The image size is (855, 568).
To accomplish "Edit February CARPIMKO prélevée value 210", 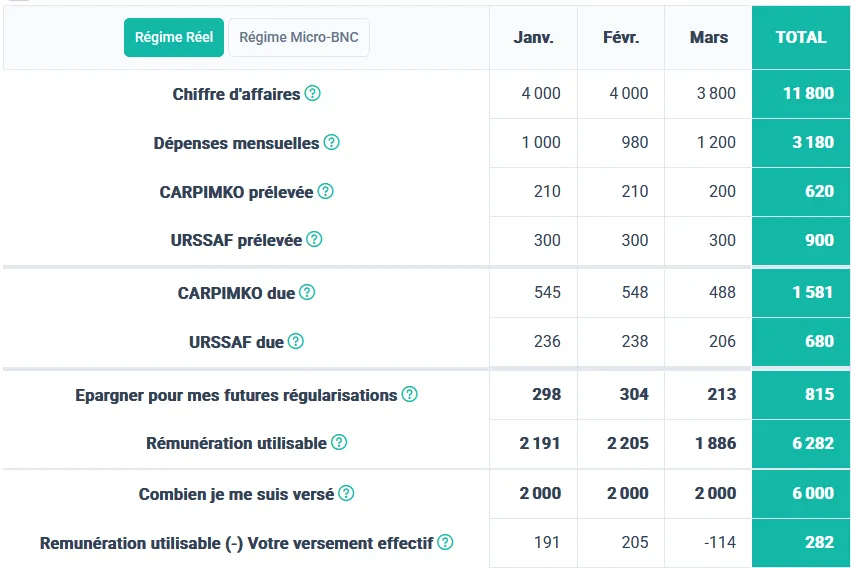I will pyautogui.click(x=634, y=191).
